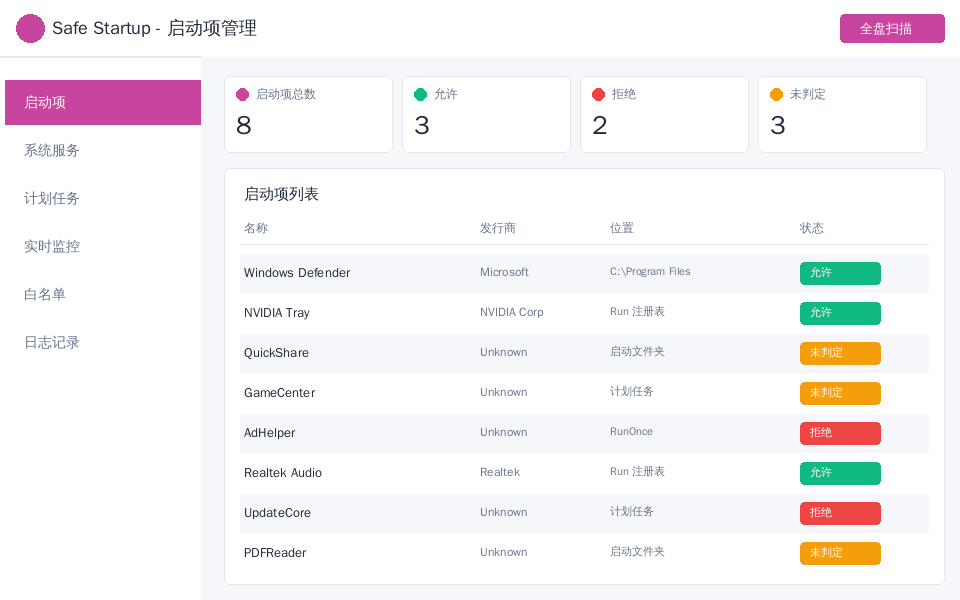Click the C:\Program Files location cell
This screenshot has height=600, width=960.
point(650,272)
